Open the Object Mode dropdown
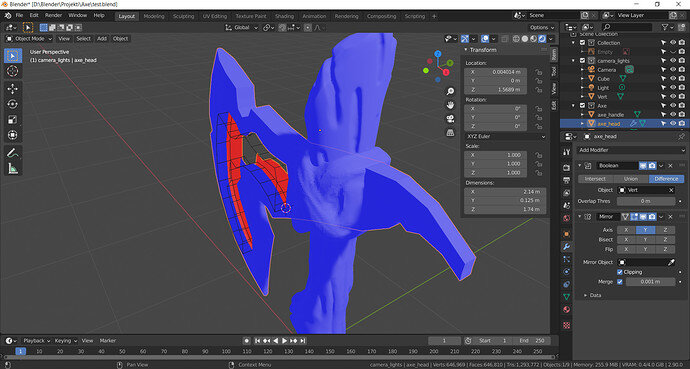 tap(29, 39)
